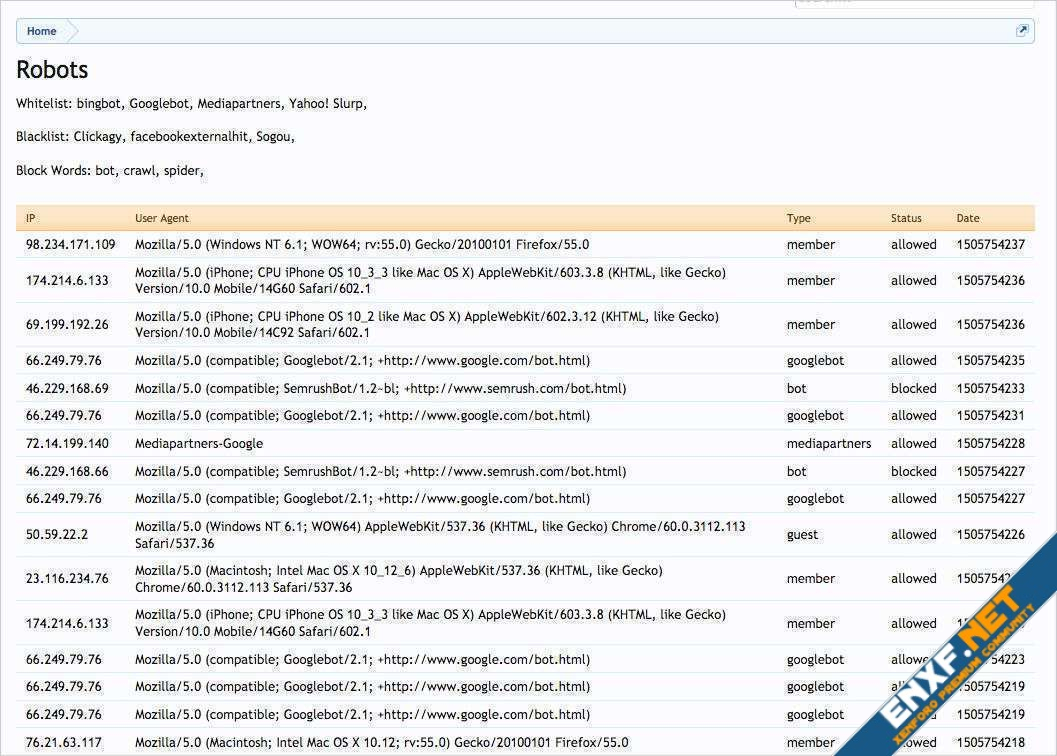
Task: Click IP address 72.14.199.140
Action: pyautogui.click(x=67, y=443)
